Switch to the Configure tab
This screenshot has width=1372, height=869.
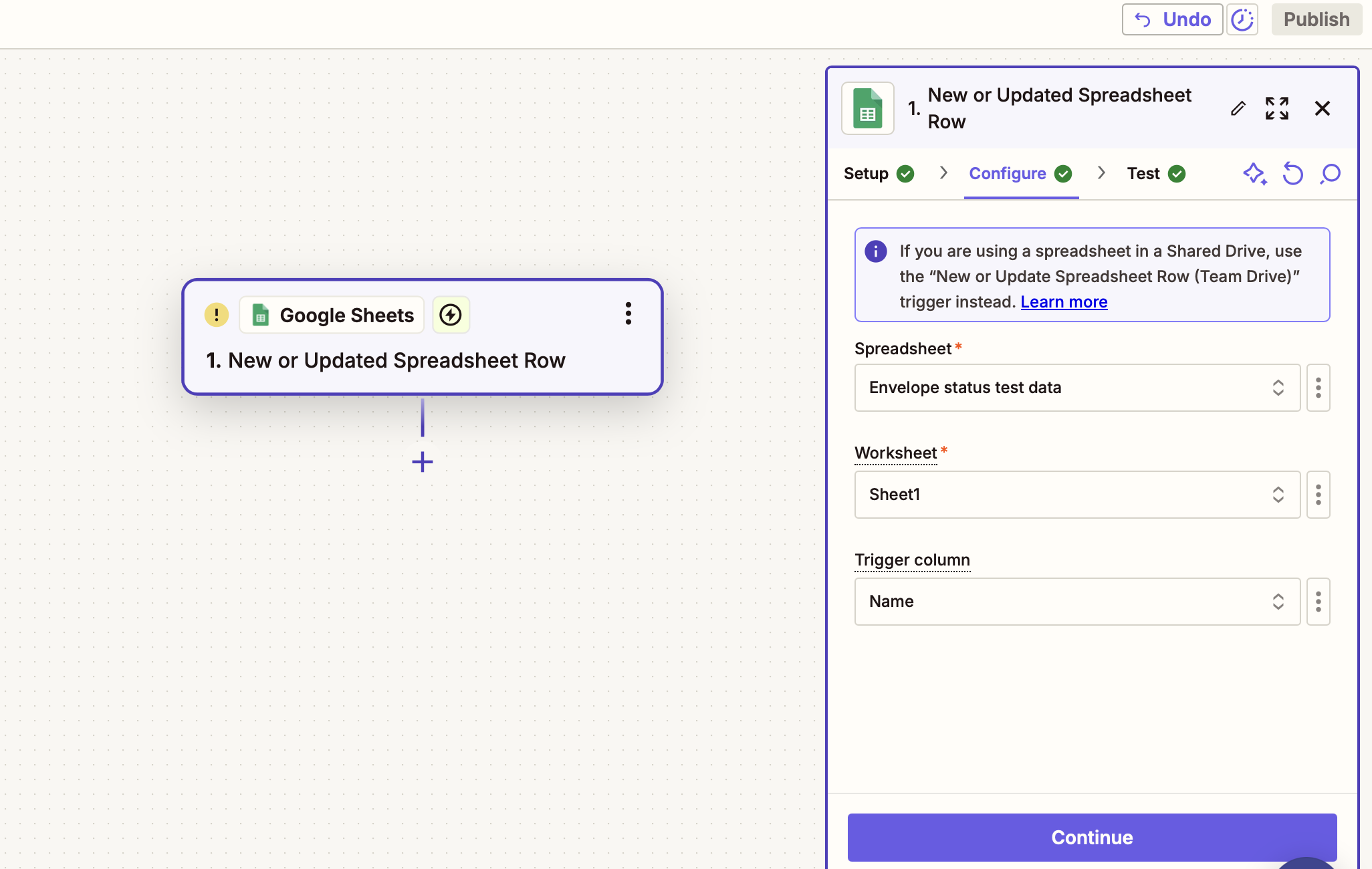click(1021, 174)
